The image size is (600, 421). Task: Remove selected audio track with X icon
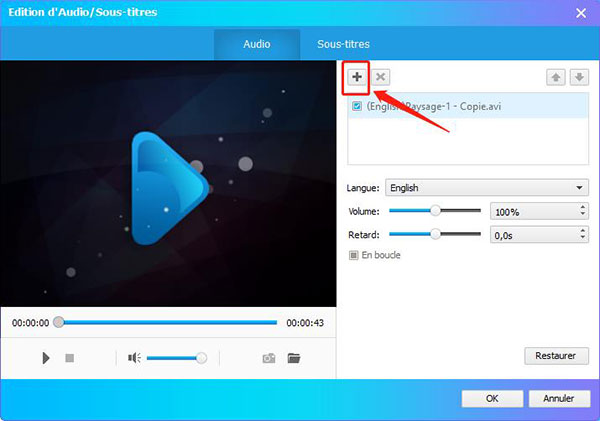pos(380,77)
